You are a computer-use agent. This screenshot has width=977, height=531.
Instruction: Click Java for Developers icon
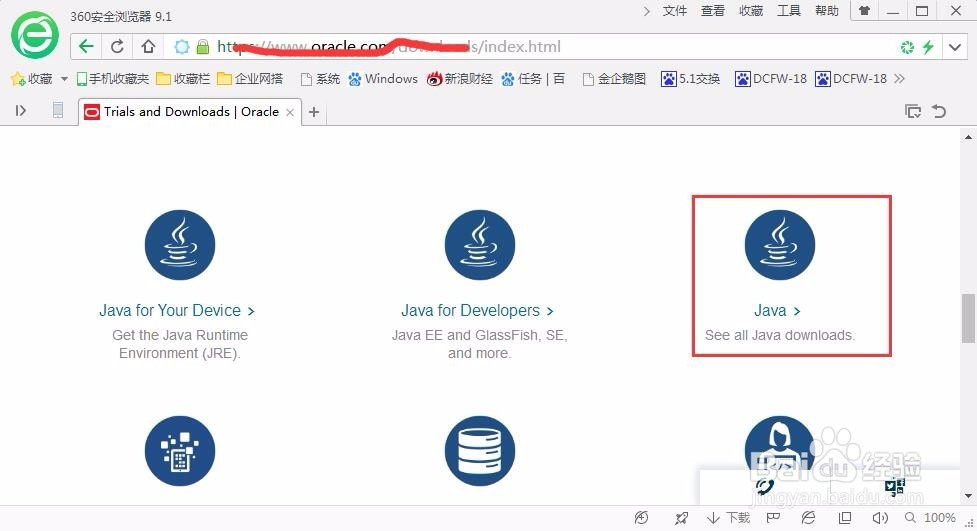[x=480, y=245]
